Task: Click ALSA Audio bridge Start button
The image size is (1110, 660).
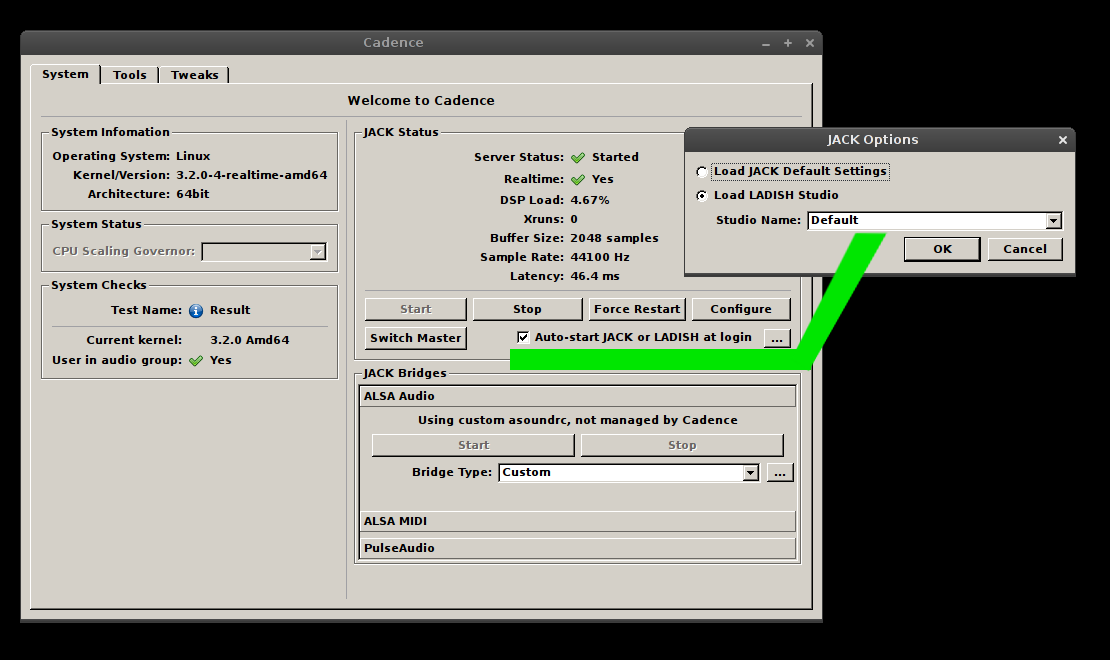Action: (x=473, y=445)
